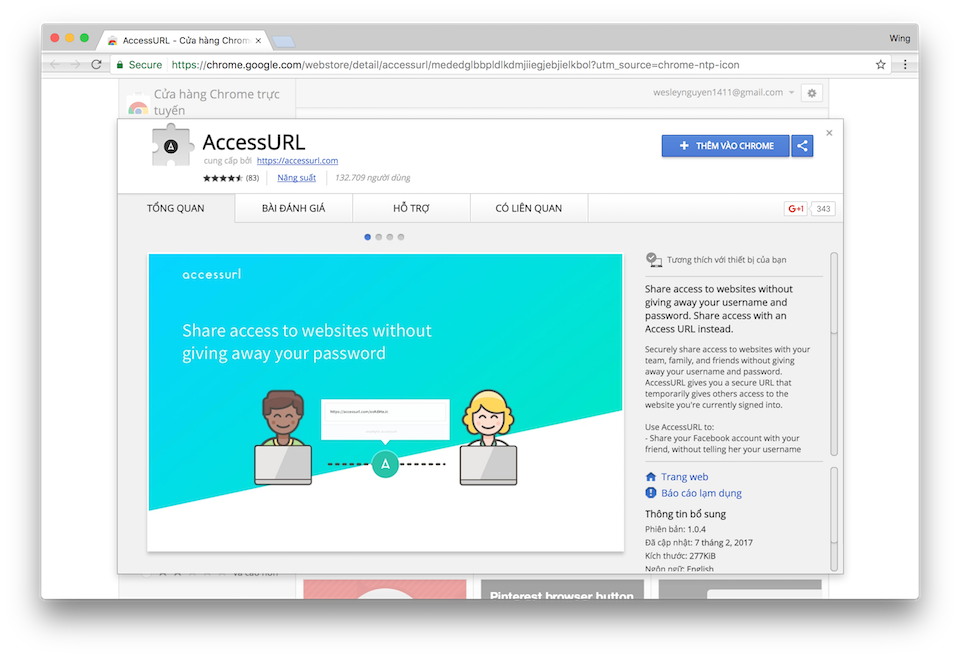This screenshot has height=658, width=960.
Task: Click the AccessURL puzzle piece icon
Action: point(171,145)
